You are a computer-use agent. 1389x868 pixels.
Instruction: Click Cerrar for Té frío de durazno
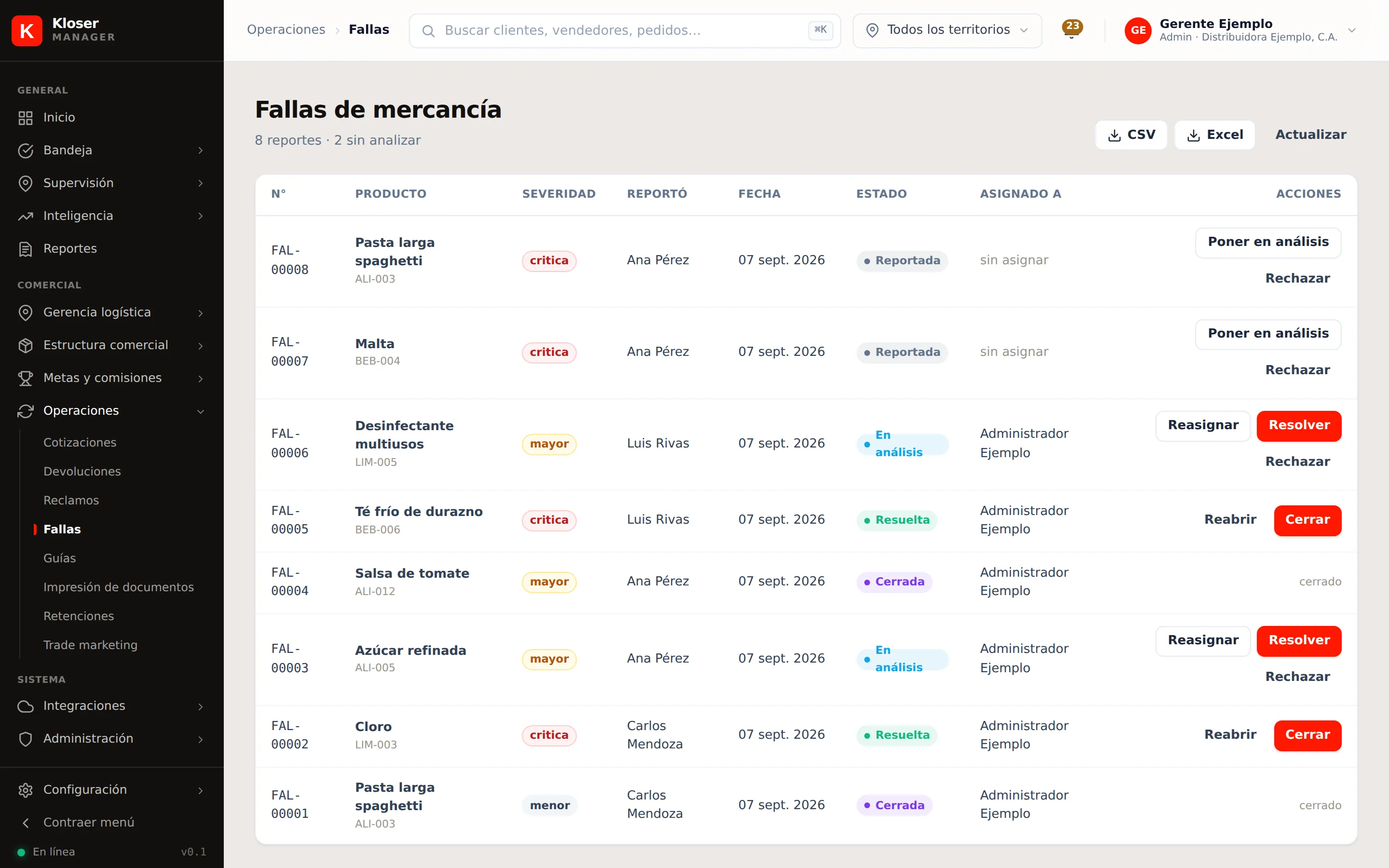pos(1307,520)
